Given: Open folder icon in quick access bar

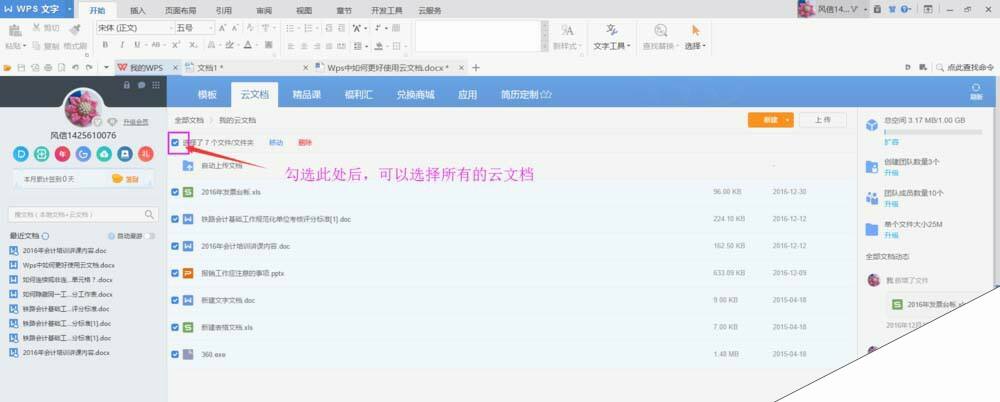Looking at the screenshot, I should click(8, 68).
